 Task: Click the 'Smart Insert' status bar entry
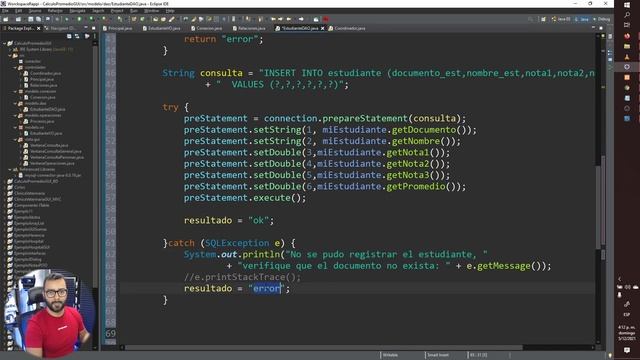438,355
